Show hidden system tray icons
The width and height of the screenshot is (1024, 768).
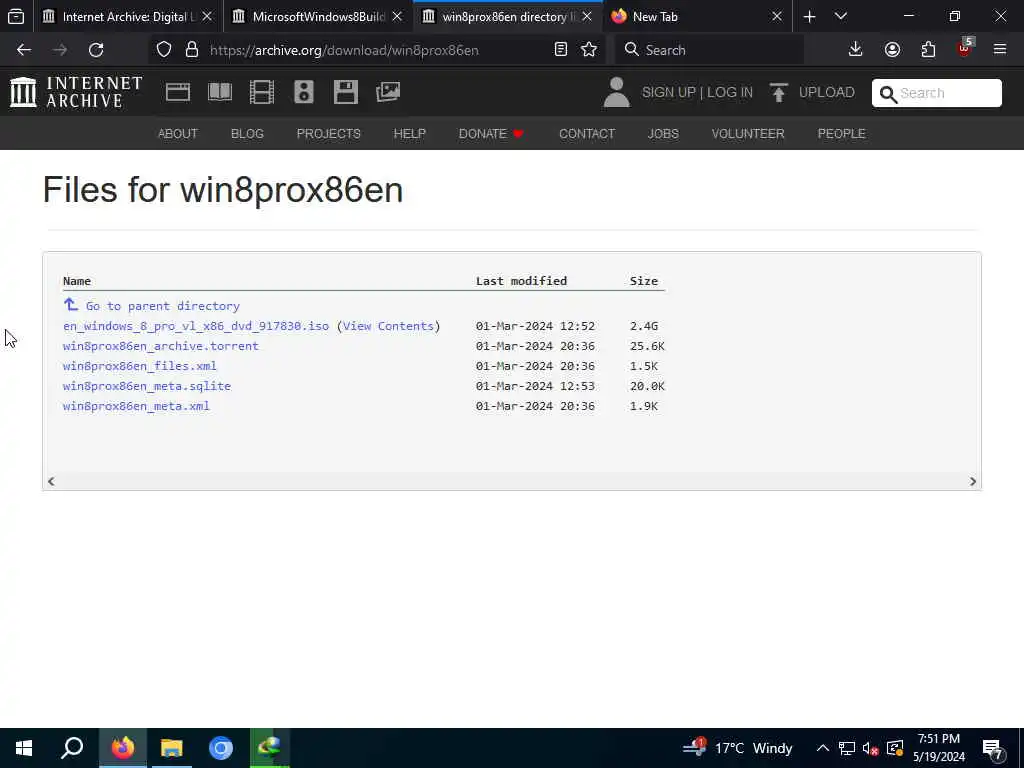coord(823,748)
